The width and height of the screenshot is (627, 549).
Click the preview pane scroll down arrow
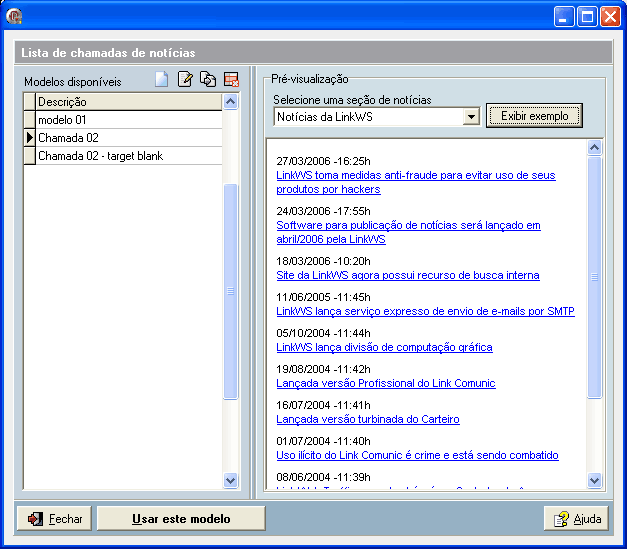pyautogui.click(x=595, y=480)
